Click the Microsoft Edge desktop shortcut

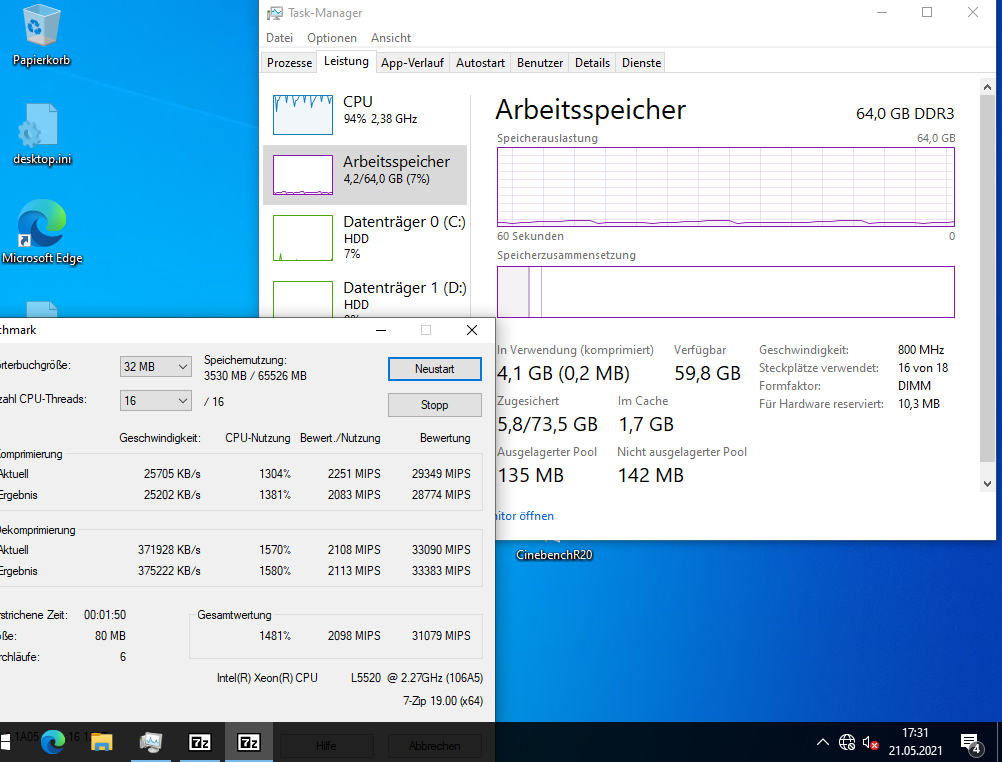(x=42, y=232)
